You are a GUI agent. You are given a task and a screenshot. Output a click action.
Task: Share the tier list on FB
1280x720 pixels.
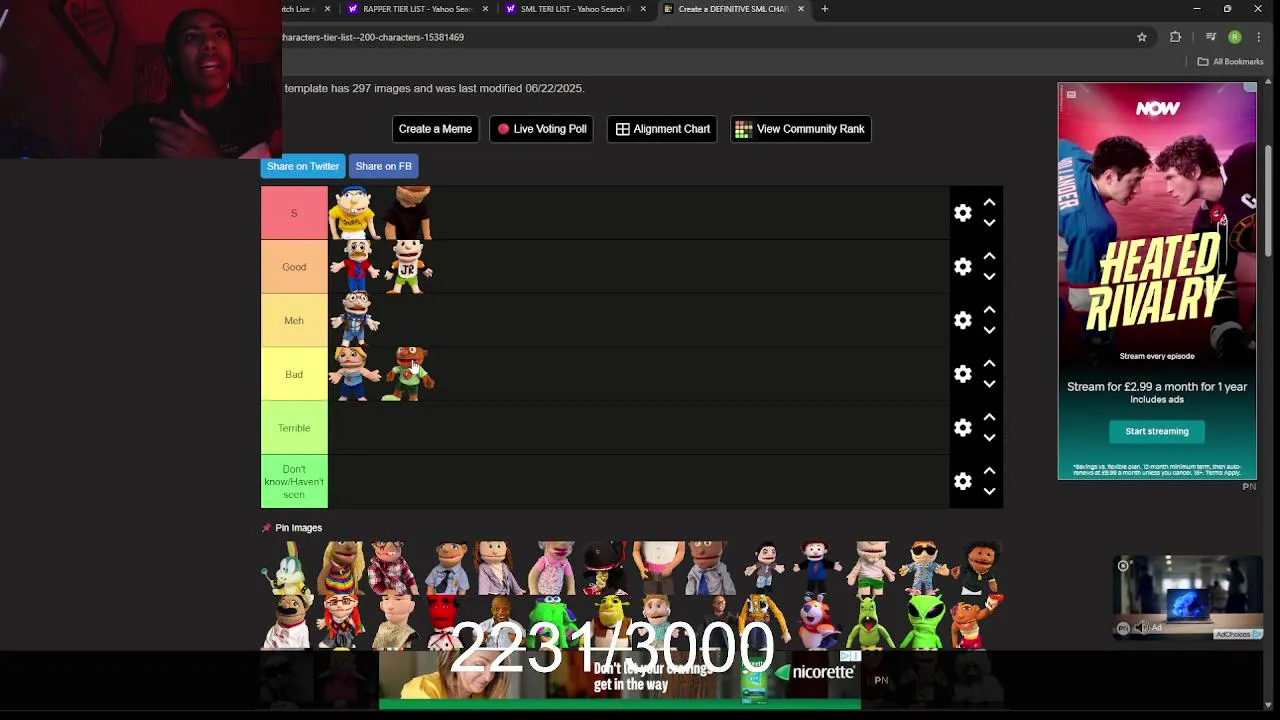pyautogui.click(x=383, y=166)
